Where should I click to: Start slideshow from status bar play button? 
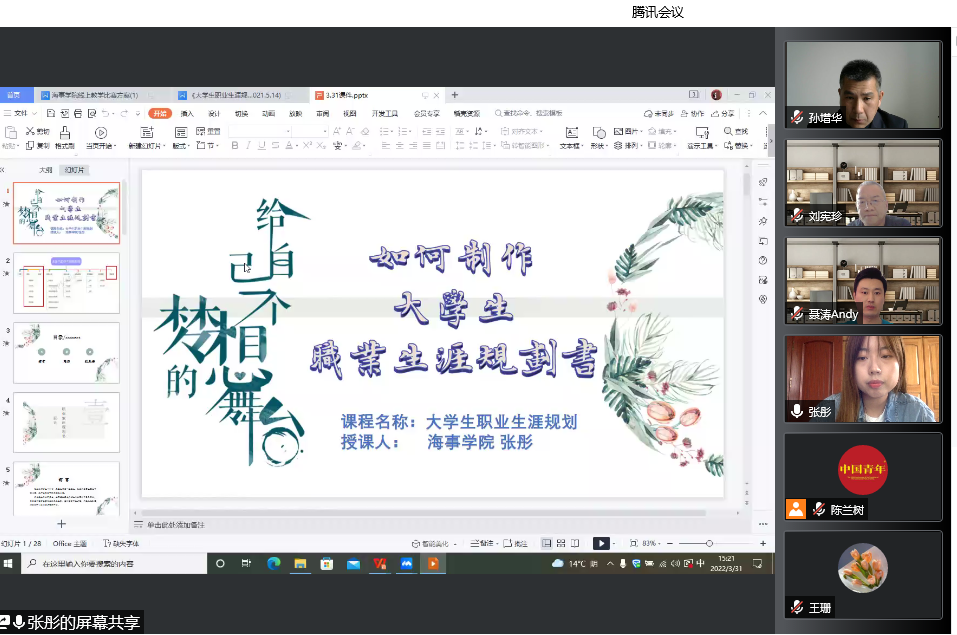point(601,543)
